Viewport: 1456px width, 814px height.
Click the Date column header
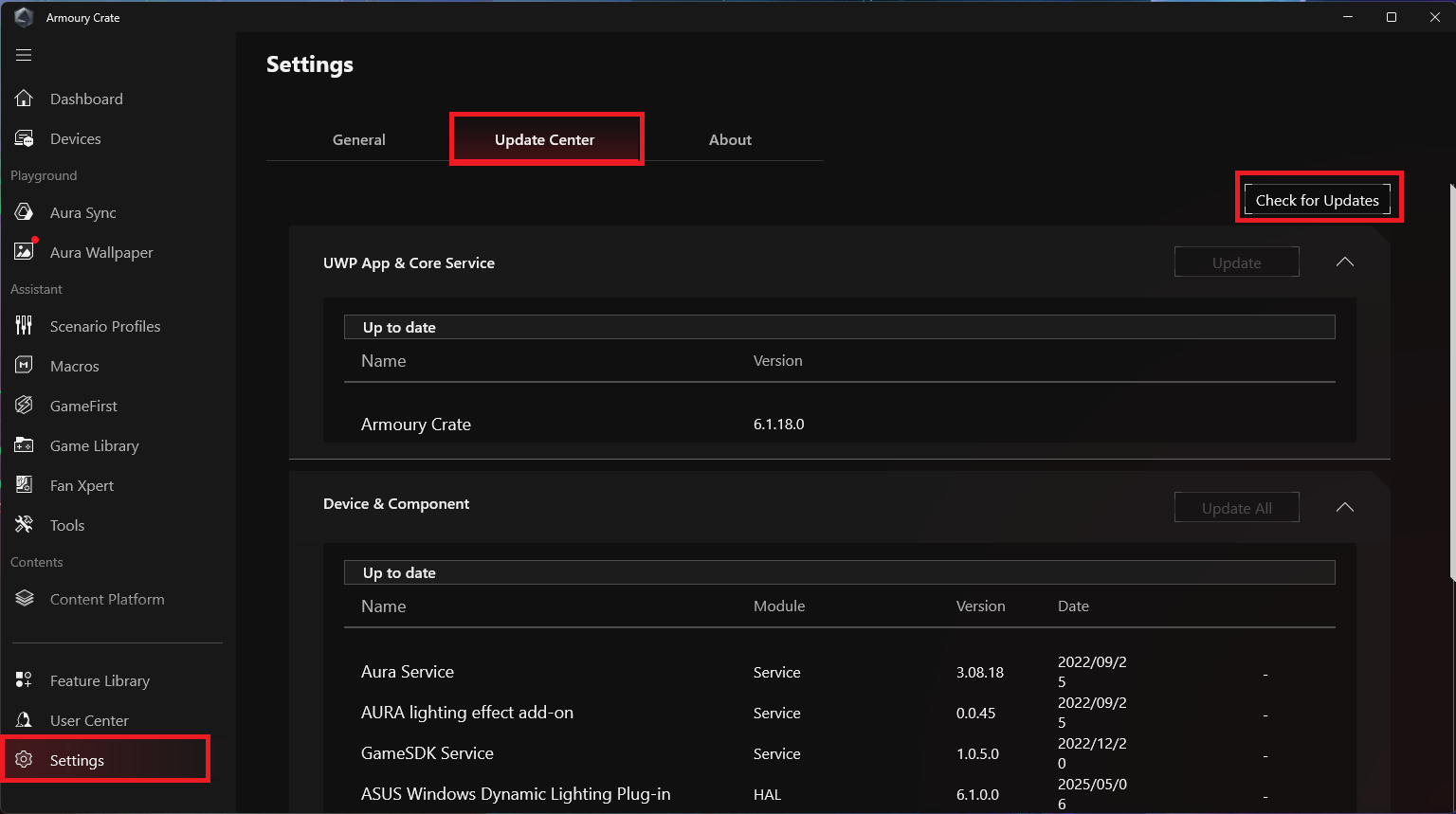pos(1073,606)
